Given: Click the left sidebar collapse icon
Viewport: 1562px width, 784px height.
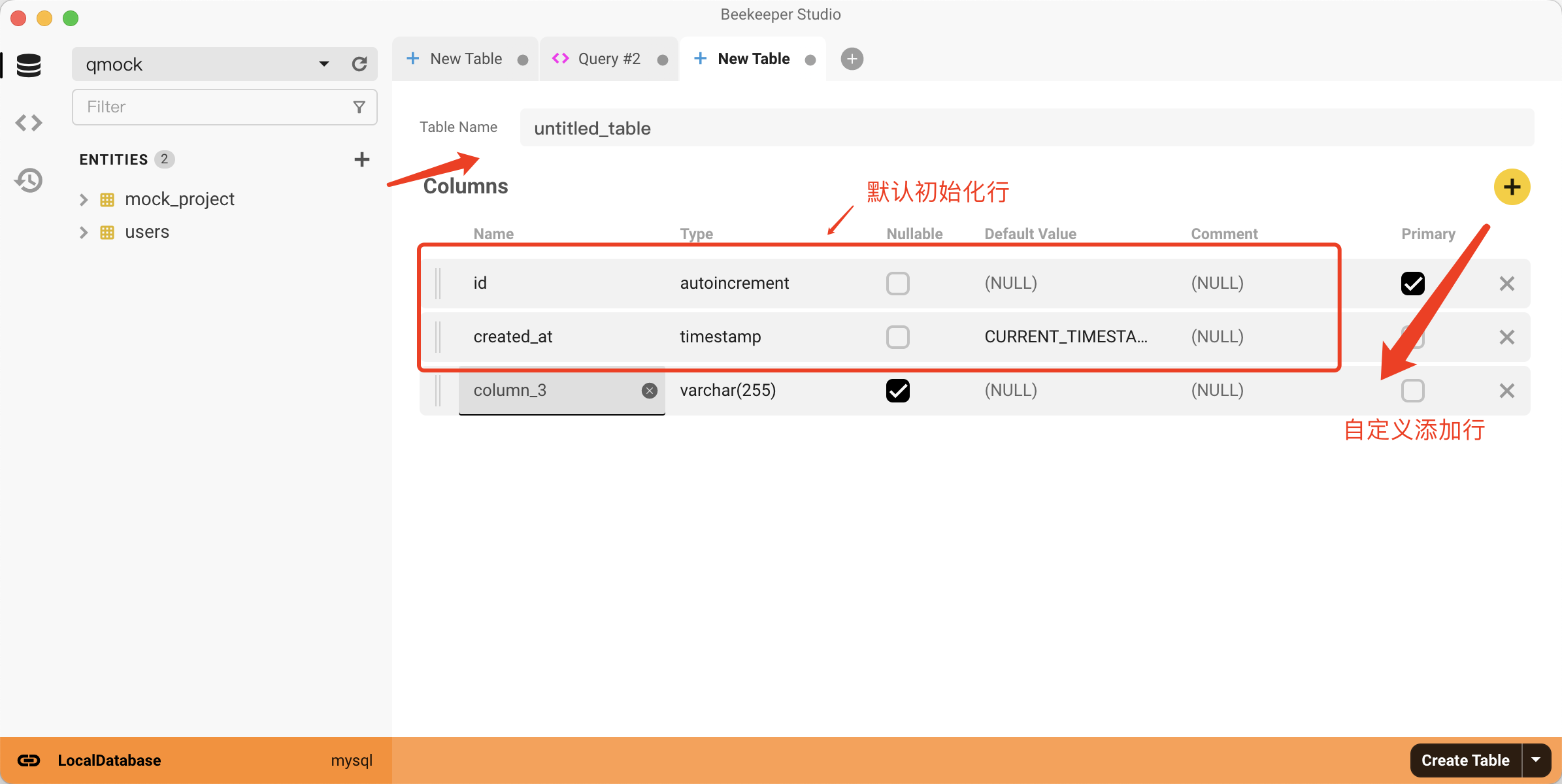Looking at the screenshot, I should [x=29, y=121].
